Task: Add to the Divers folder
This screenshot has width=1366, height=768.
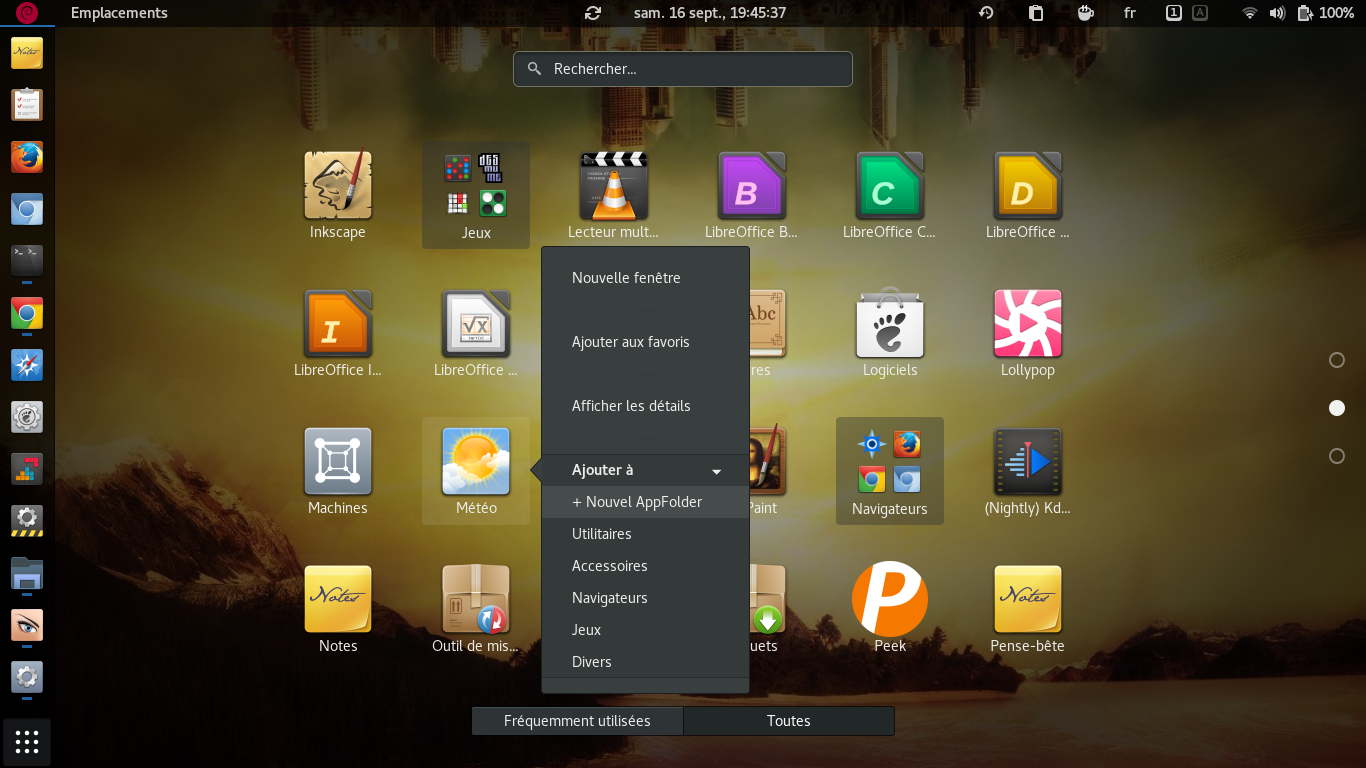Action: click(645, 662)
